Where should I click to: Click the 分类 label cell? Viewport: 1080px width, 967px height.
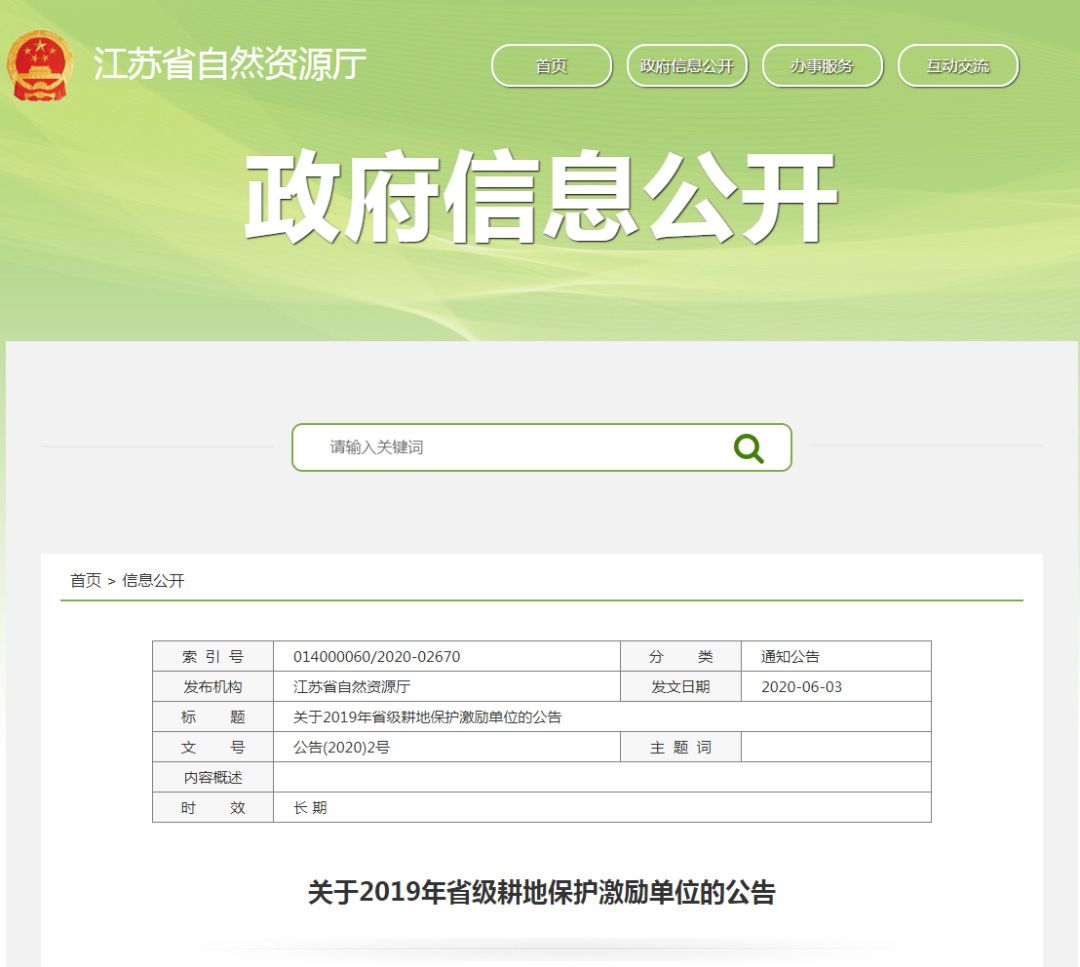tap(681, 657)
